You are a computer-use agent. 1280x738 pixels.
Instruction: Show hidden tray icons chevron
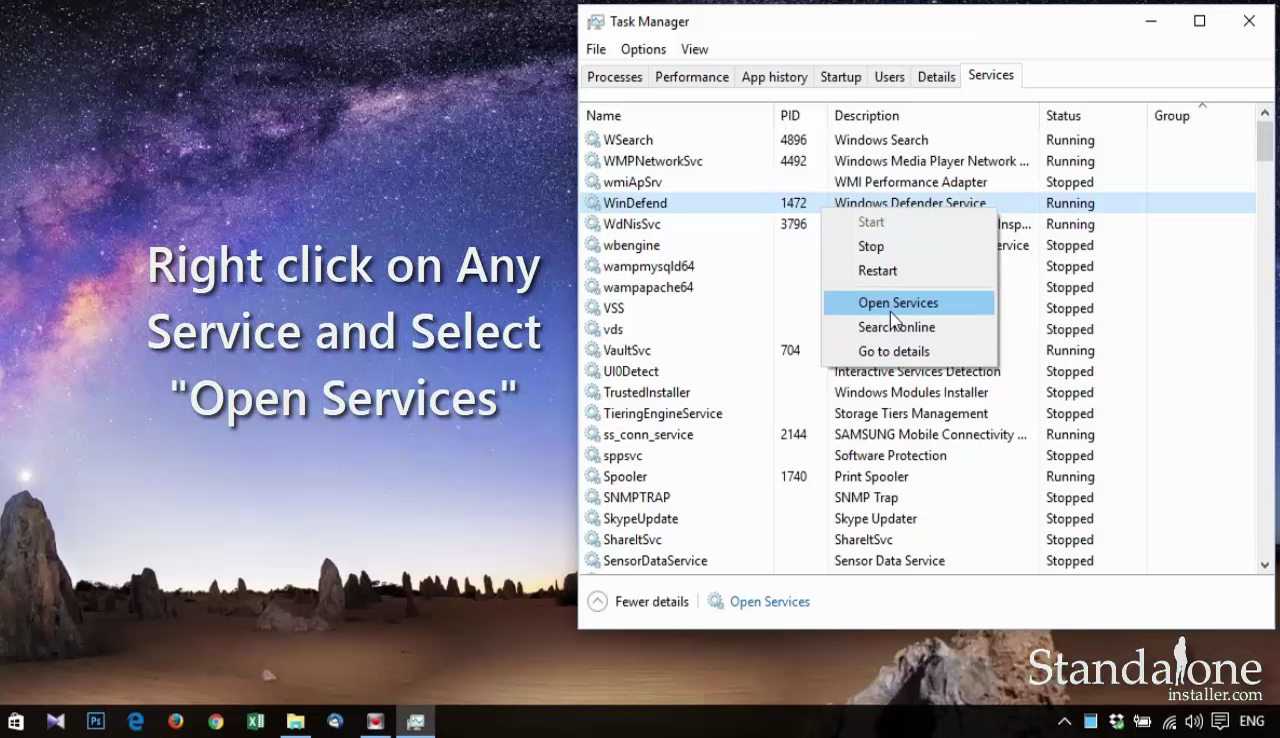pyautogui.click(x=1065, y=721)
